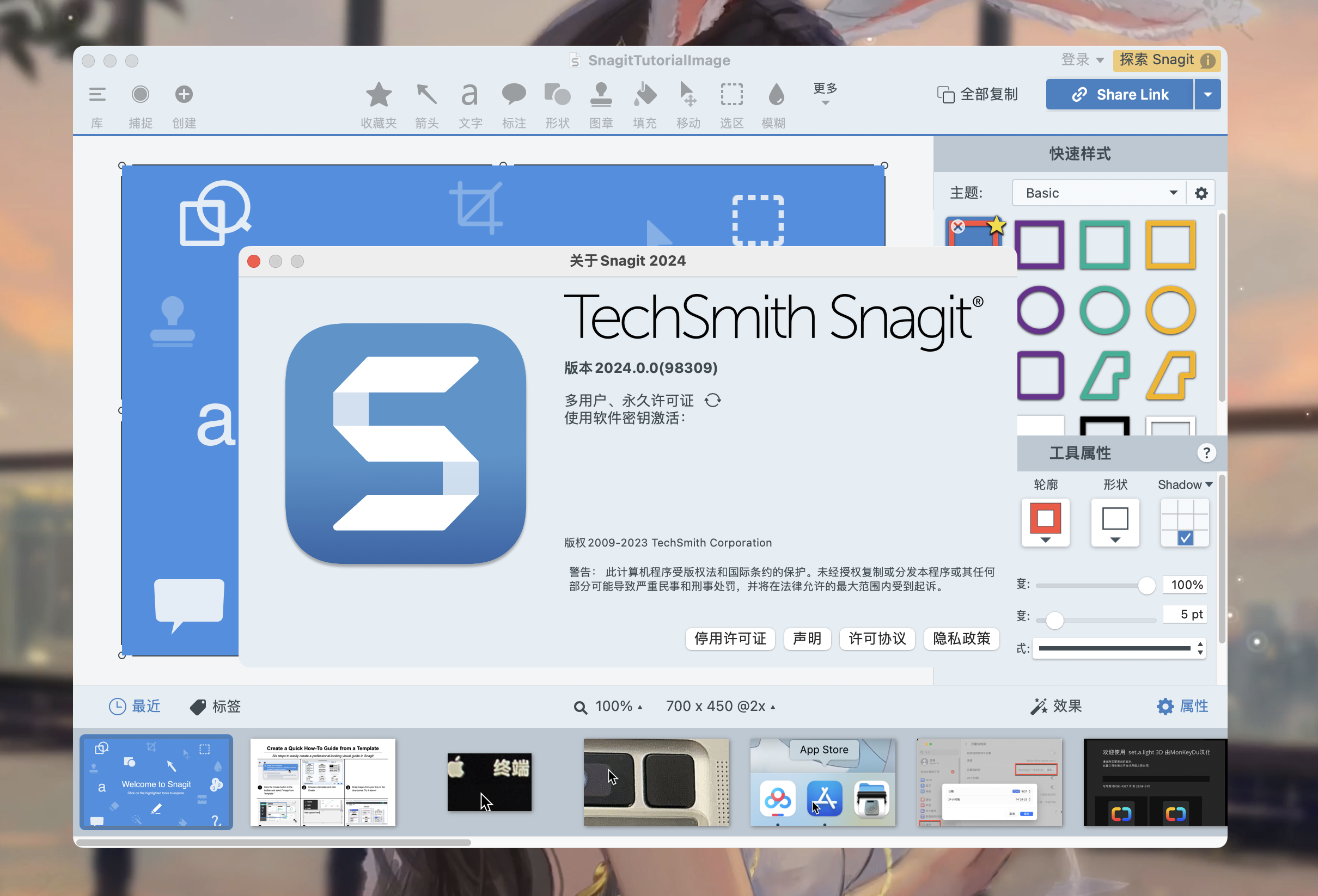Click the Capture record icon

[x=140, y=94]
